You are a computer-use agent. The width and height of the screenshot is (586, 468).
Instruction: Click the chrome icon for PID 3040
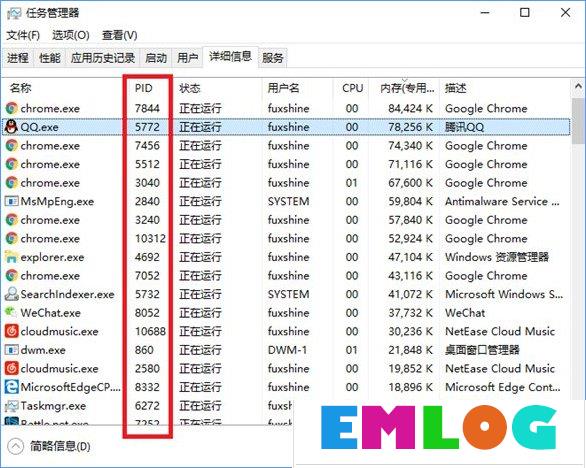(12, 183)
